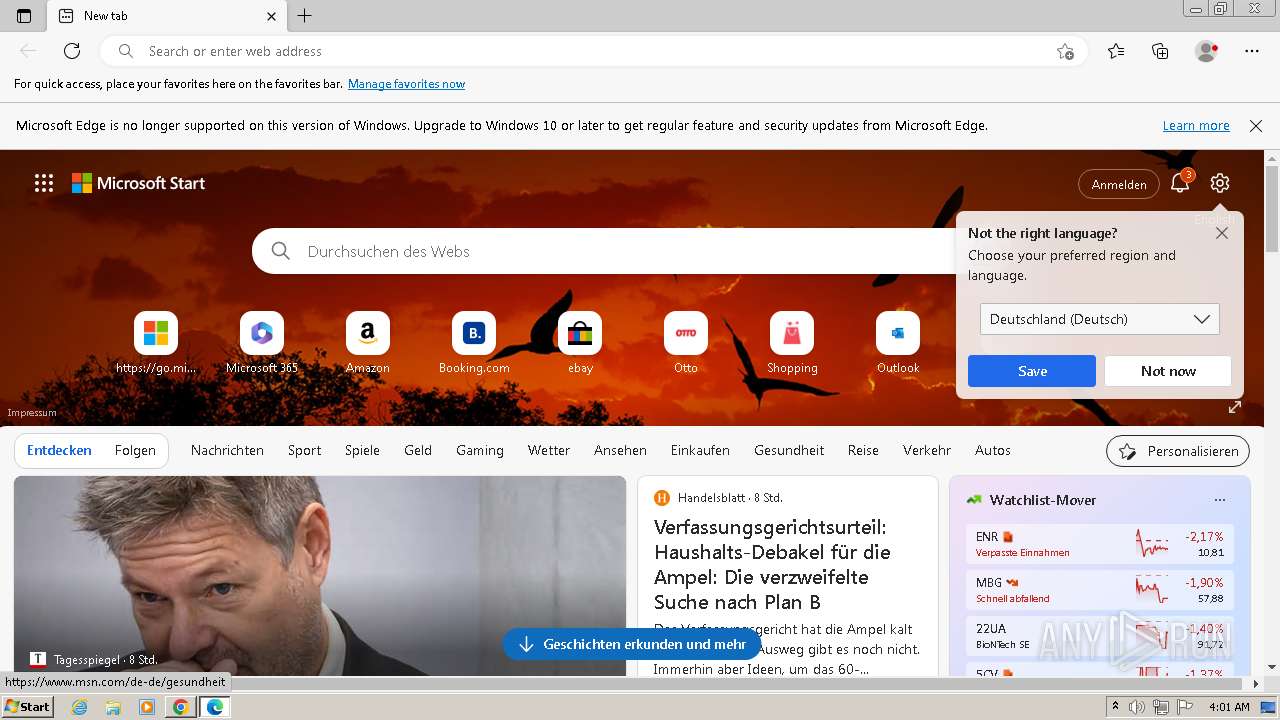The image size is (1280, 720).
Task: Open the Gaming category
Action: click(x=480, y=450)
